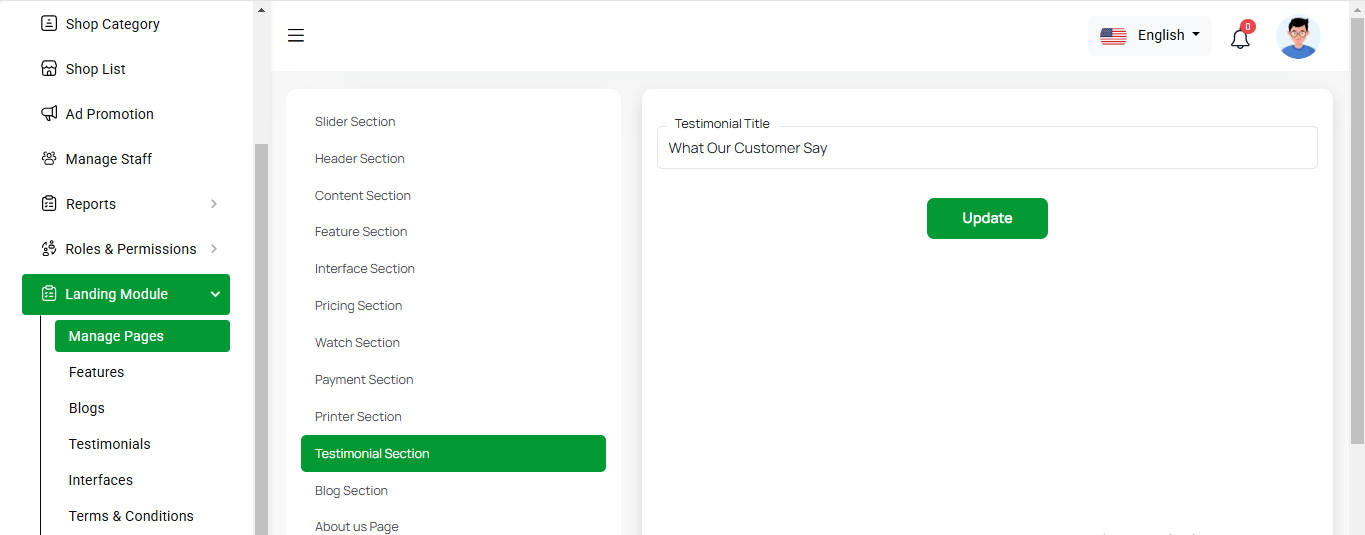Click the Ad Promotion megaphone icon
This screenshot has height=535, width=1365.
click(48, 113)
